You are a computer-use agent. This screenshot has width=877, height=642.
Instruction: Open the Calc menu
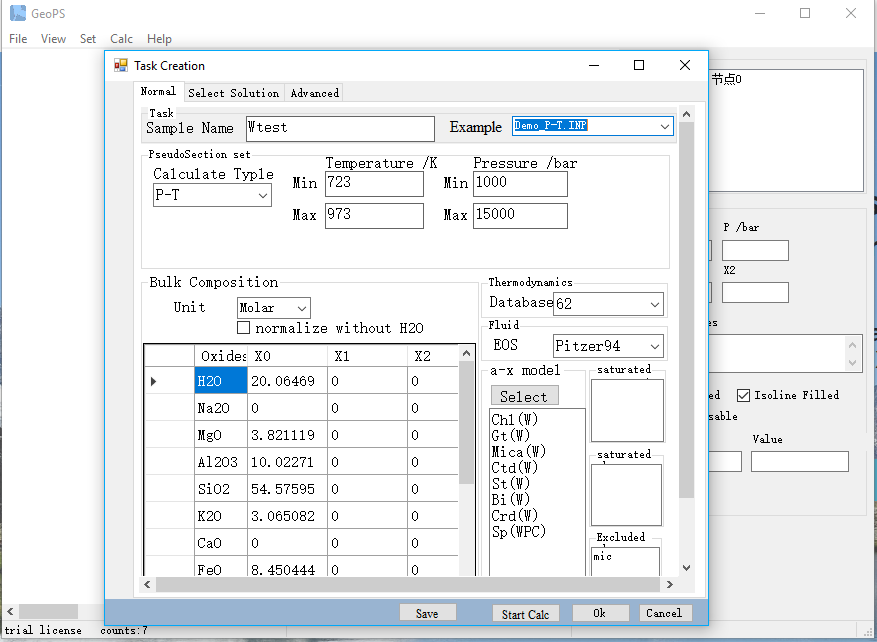pos(121,39)
